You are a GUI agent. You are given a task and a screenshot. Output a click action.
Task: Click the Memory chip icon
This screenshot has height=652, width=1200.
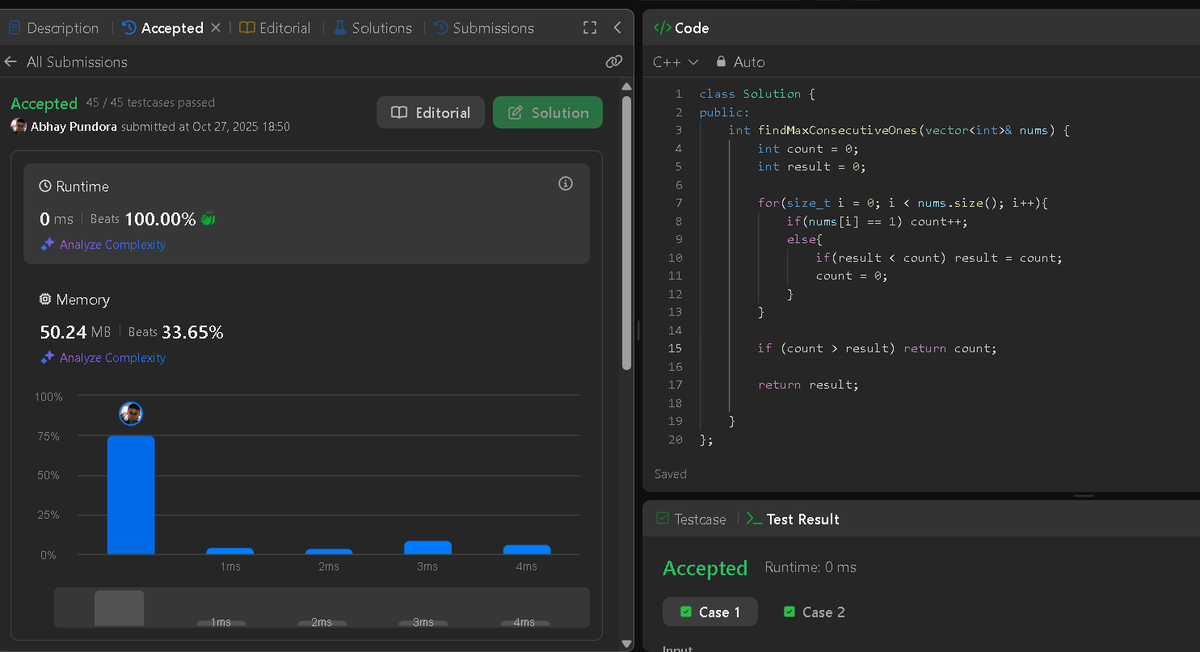(45, 300)
